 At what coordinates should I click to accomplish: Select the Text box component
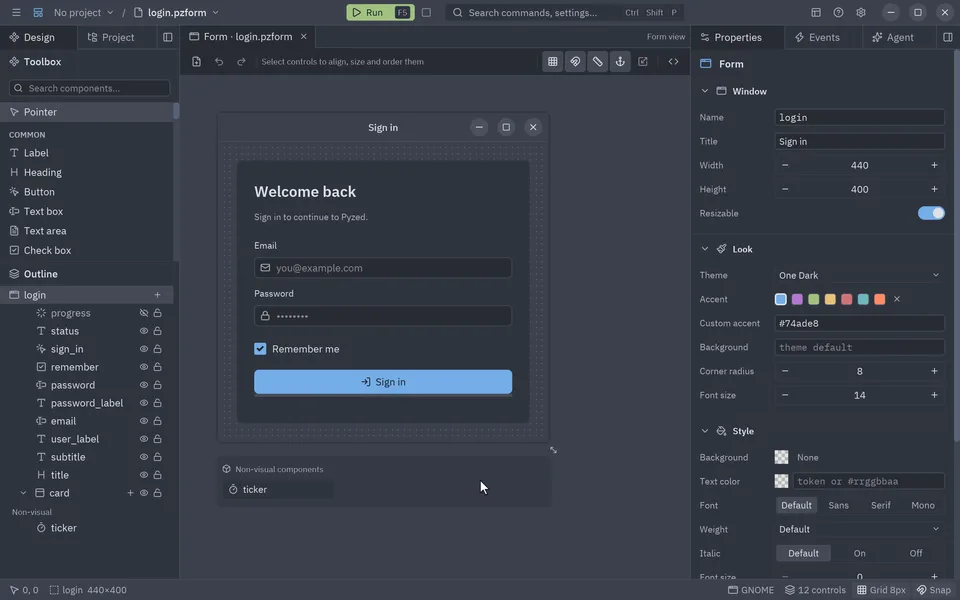tap(86, 212)
